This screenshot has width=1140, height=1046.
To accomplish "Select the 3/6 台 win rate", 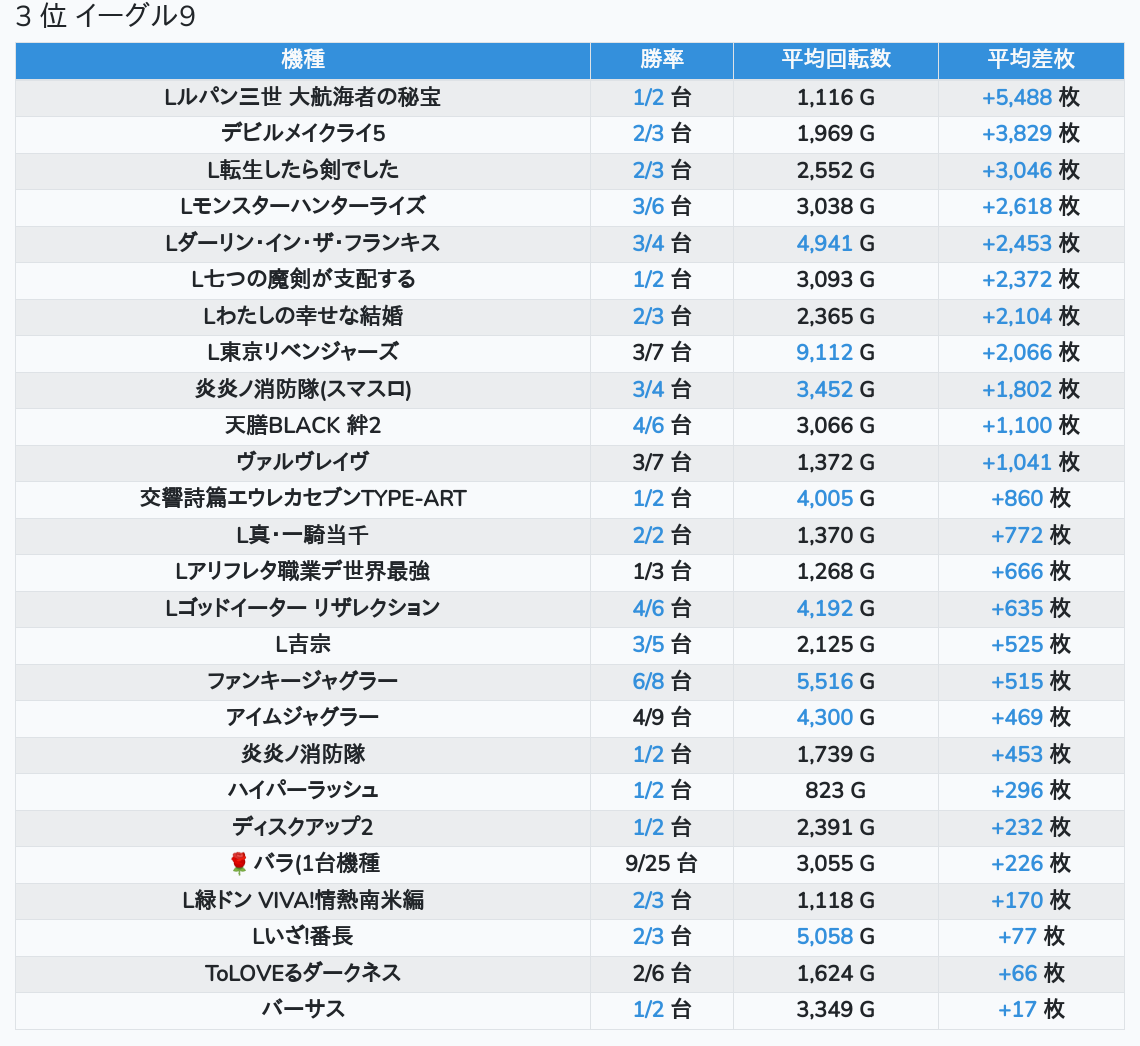I will (662, 206).
